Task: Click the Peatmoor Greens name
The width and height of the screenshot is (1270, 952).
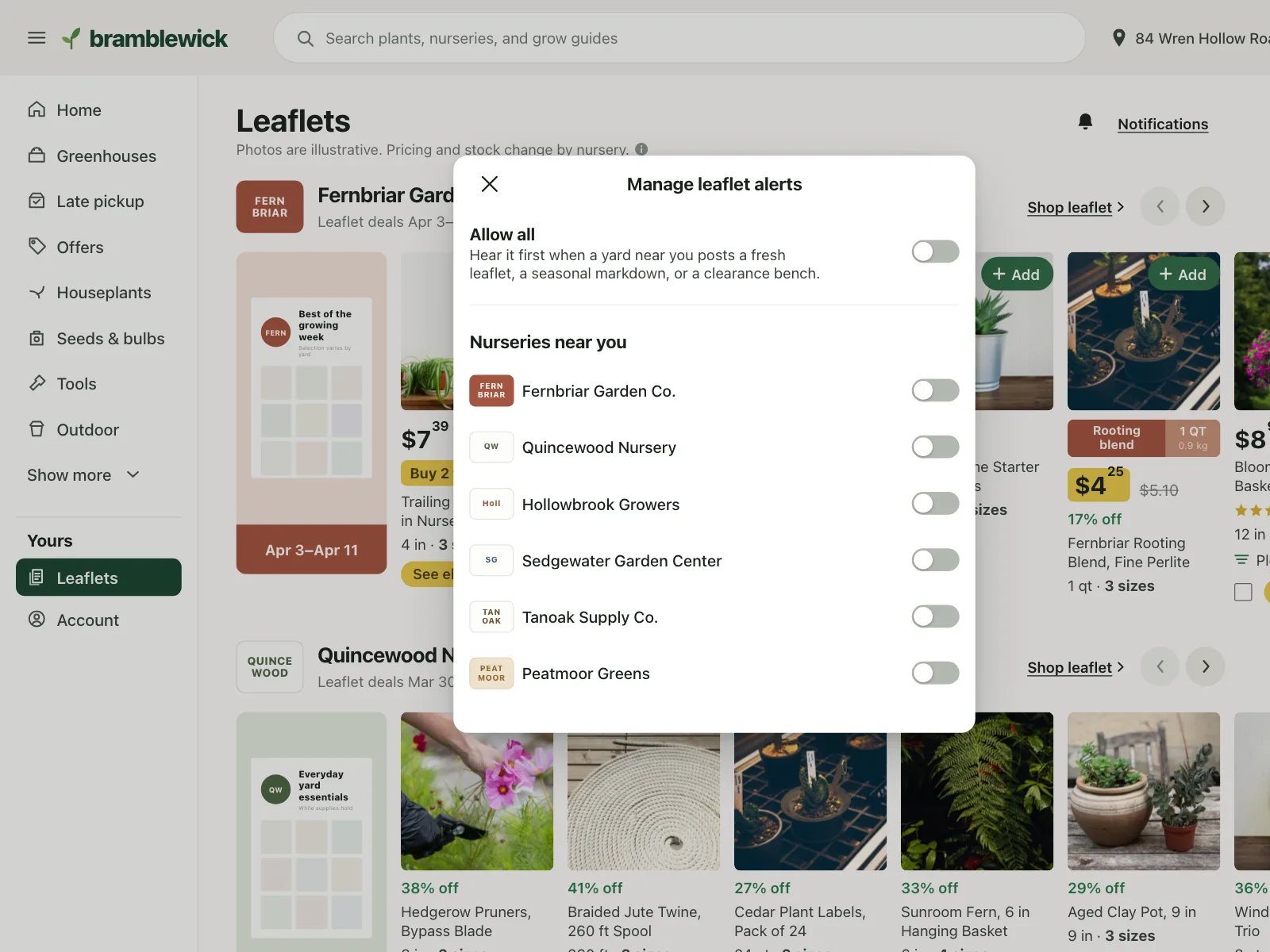Action: tap(586, 674)
